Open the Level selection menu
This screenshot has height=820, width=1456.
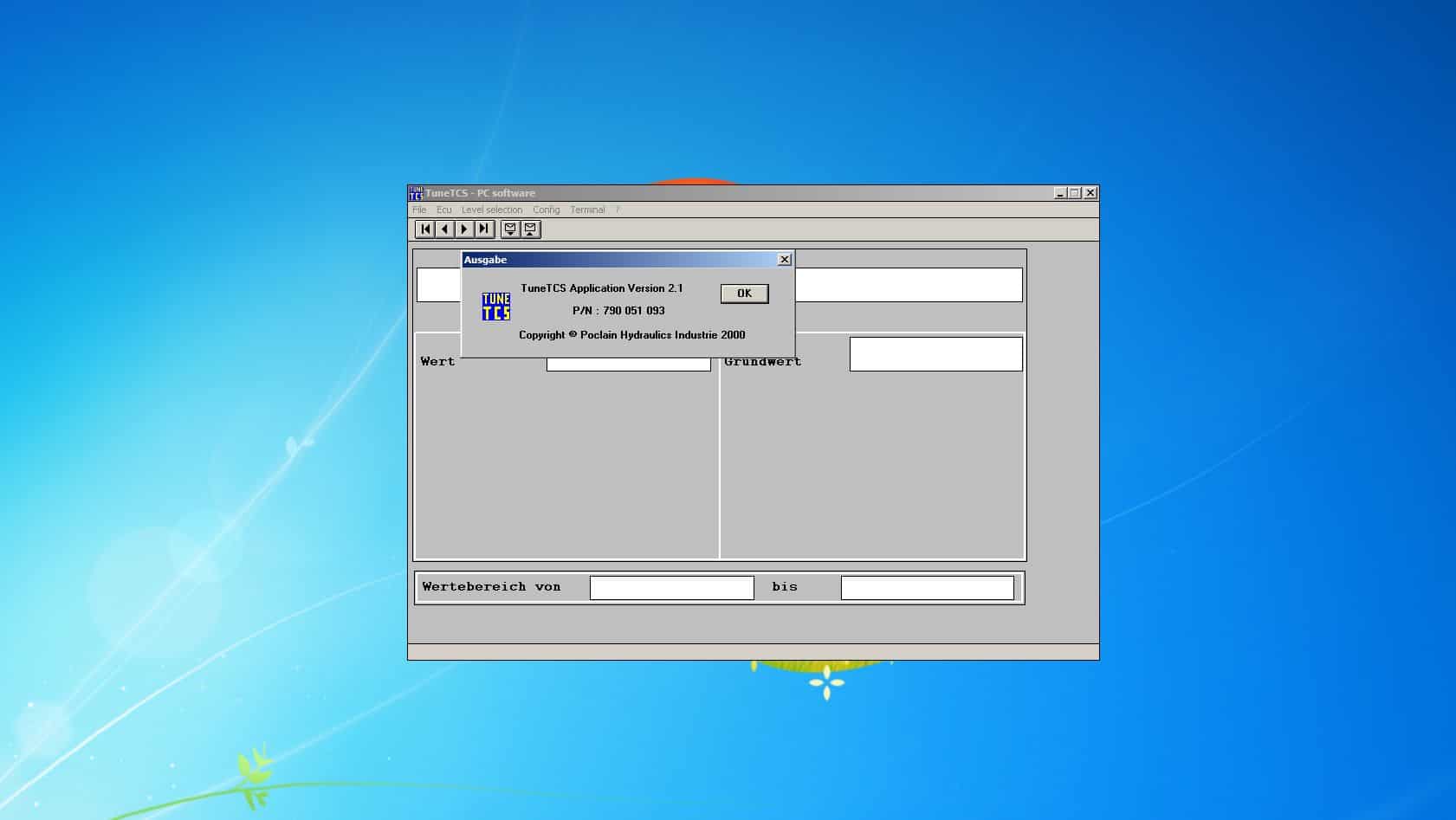pos(492,210)
